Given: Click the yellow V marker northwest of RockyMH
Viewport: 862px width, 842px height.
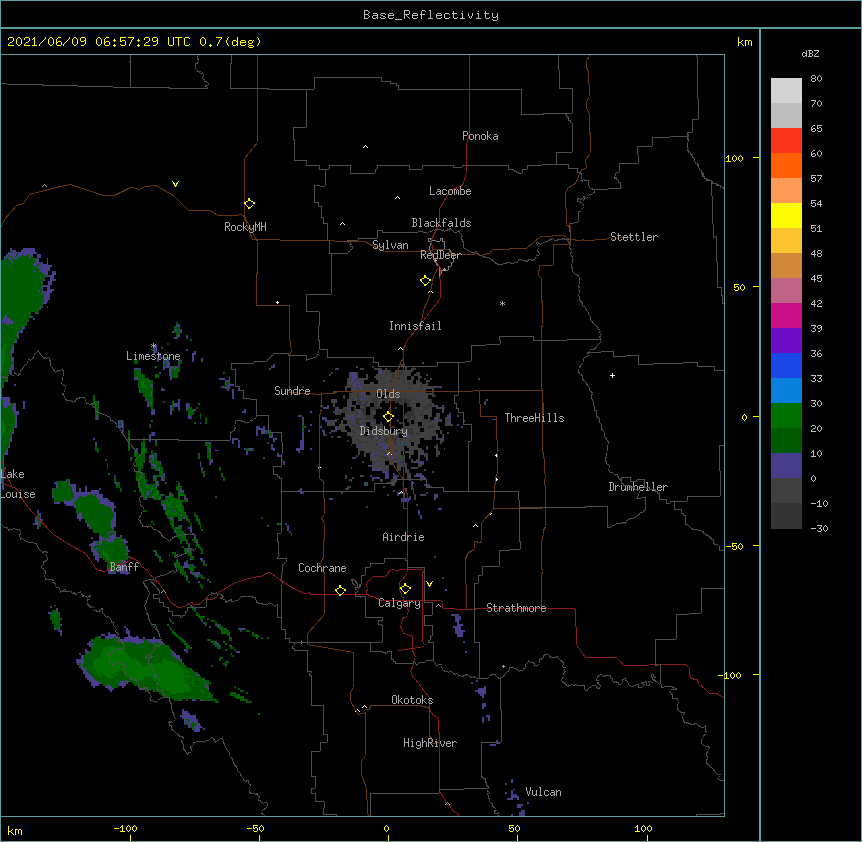Looking at the screenshot, I should [x=175, y=184].
